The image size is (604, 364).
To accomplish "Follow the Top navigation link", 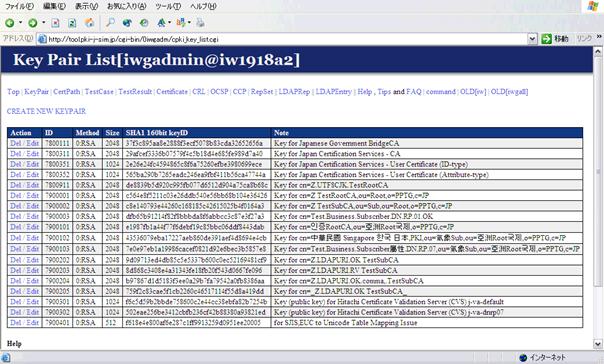I will point(13,92).
